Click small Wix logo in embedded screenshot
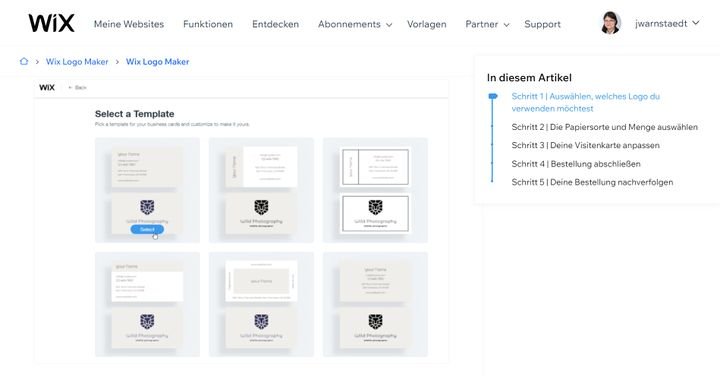Image resolution: width=720 pixels, height=376 pixels. point(47,87)
